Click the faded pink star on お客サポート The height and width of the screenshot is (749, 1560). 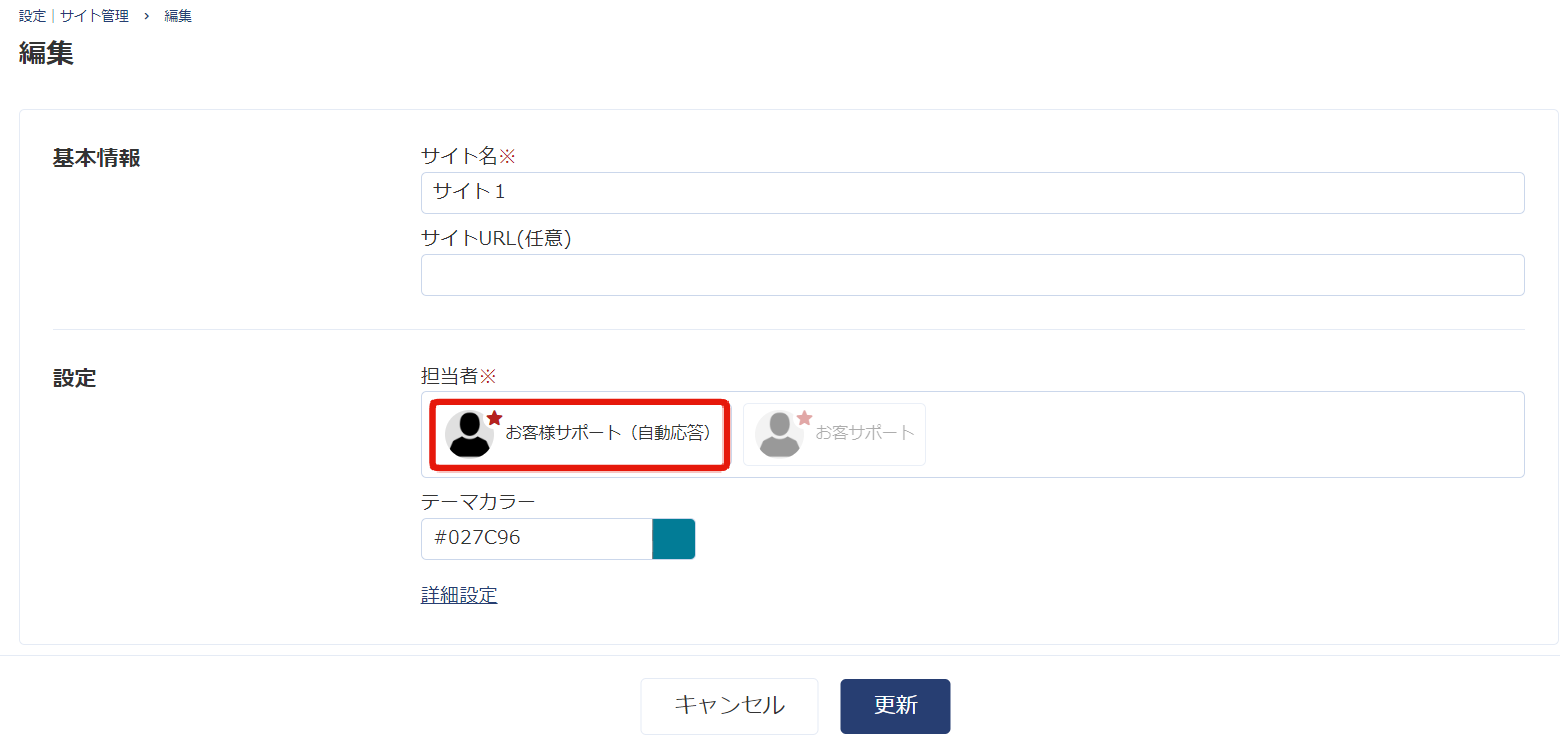click(804, 418)
